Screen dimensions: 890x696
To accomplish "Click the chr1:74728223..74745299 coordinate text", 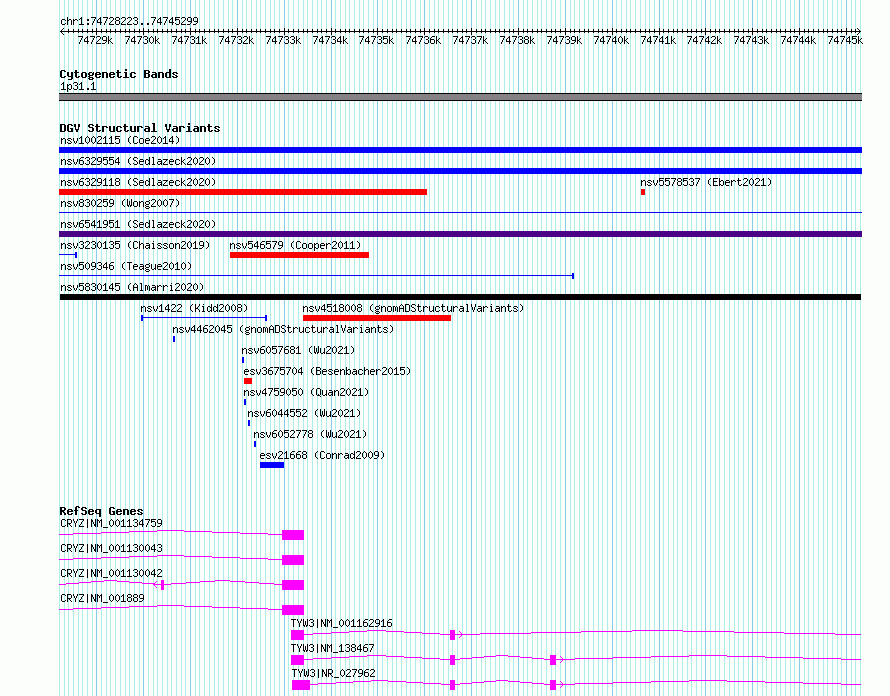I will click(129, 21).
